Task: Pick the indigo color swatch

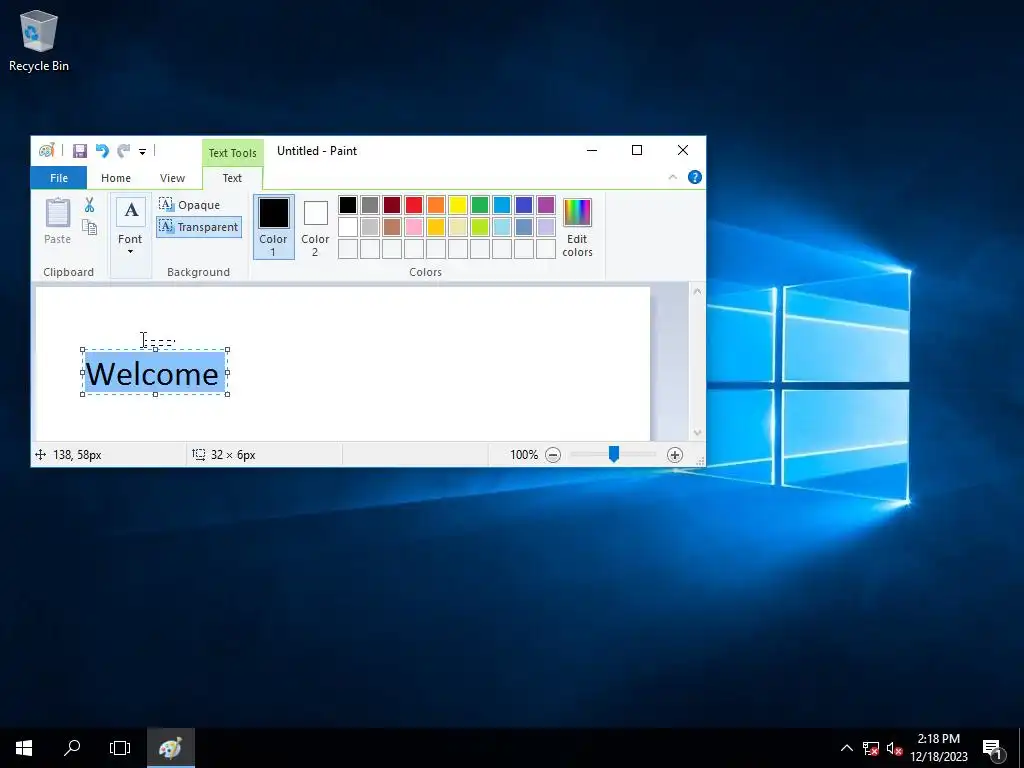Action: tap(524, 205)
